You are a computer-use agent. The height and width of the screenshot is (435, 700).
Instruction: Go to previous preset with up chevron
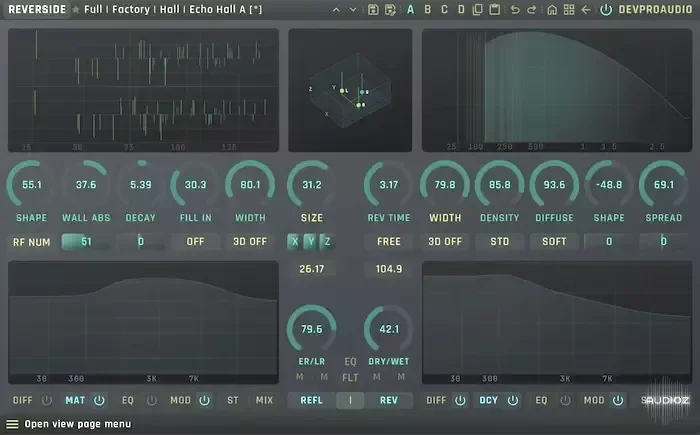pyautogui.click(x=336, y=10)
